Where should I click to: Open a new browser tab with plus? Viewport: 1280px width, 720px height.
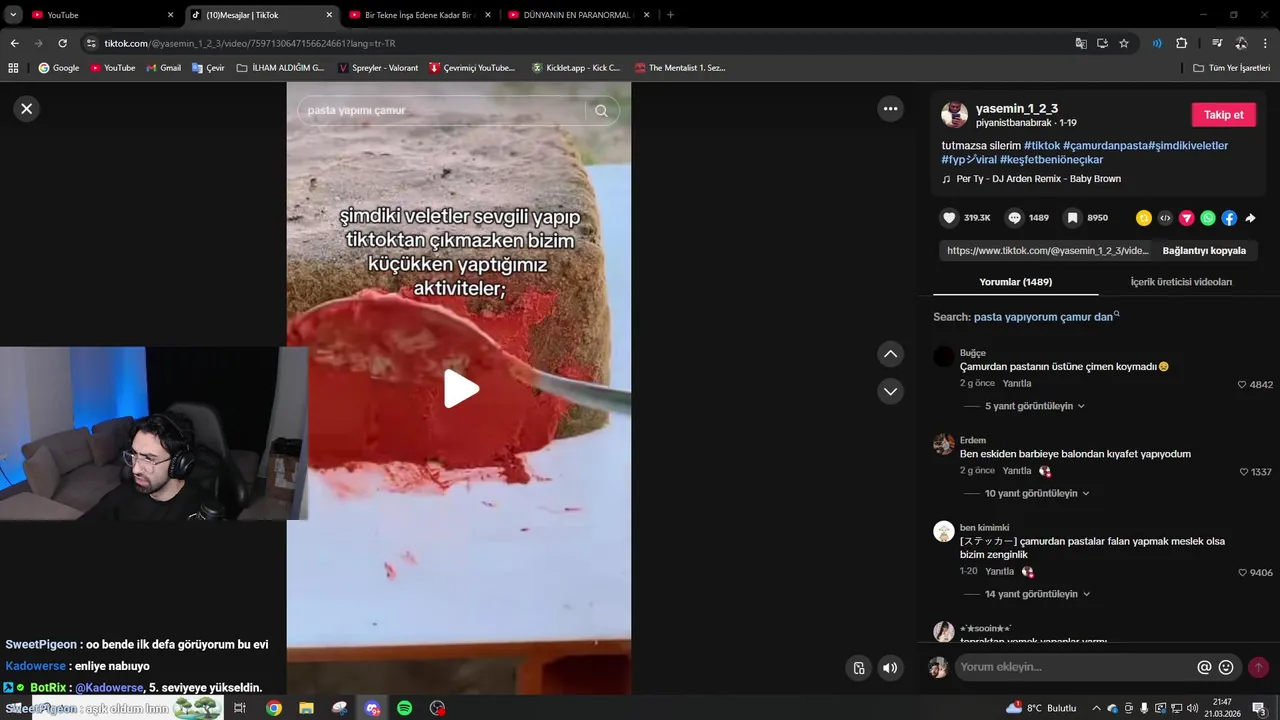(670, 15)
